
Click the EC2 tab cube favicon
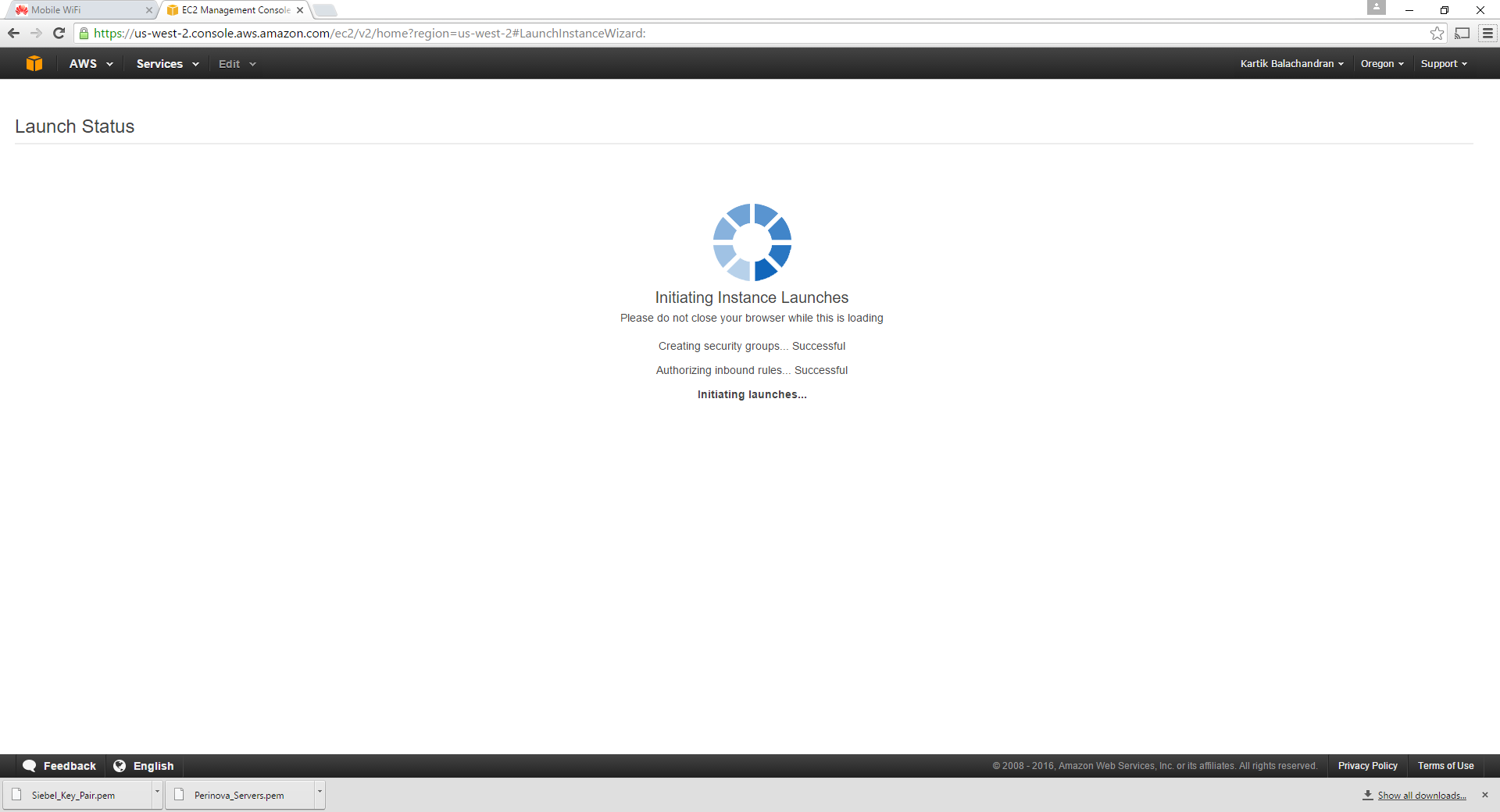[173, 10]
